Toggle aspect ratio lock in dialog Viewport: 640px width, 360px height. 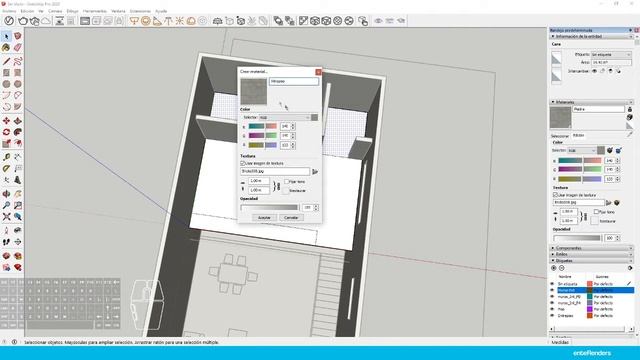click(x=278, y=186)
